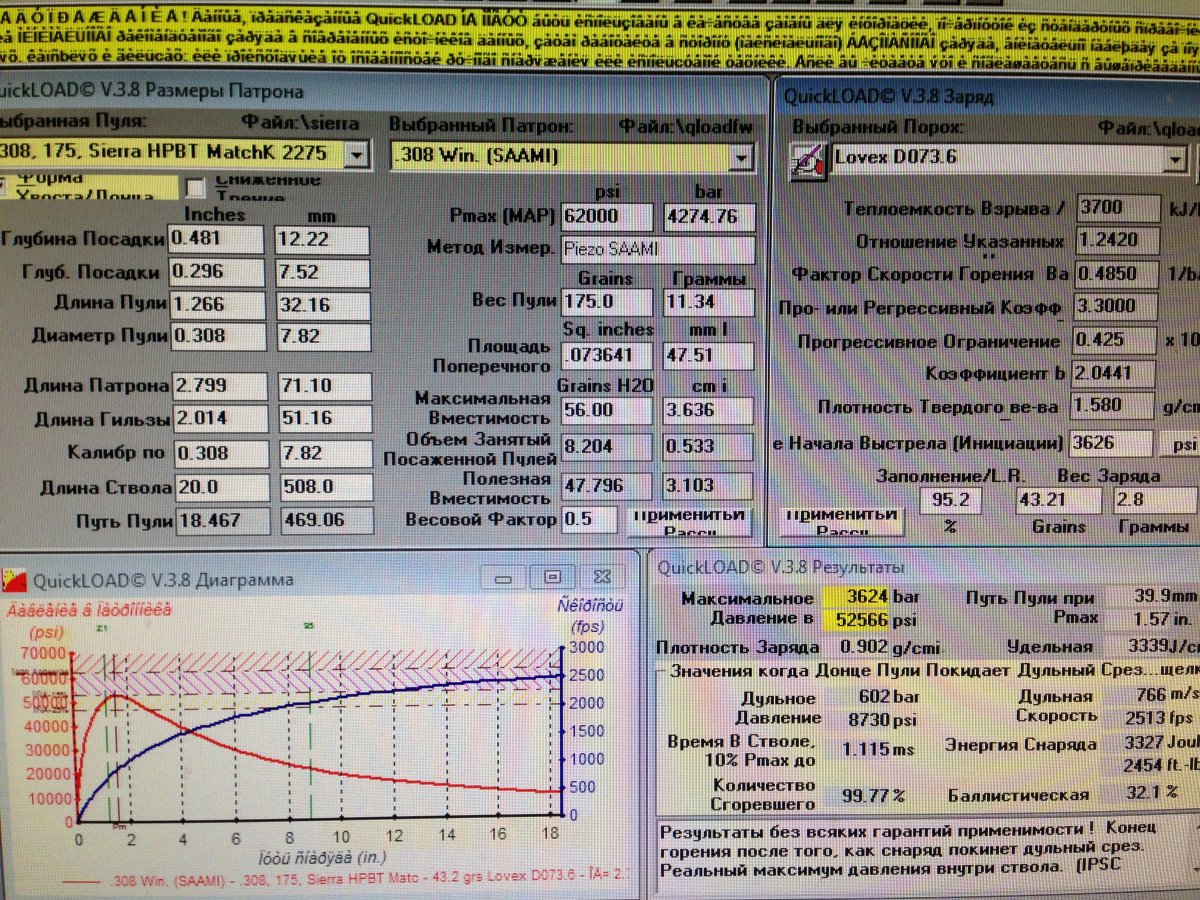The height and width of the screenshot is (900, 1200).
Task: Click the Максимальная Вместимость cm field 3.636
Action: click(x=709, y=410)
